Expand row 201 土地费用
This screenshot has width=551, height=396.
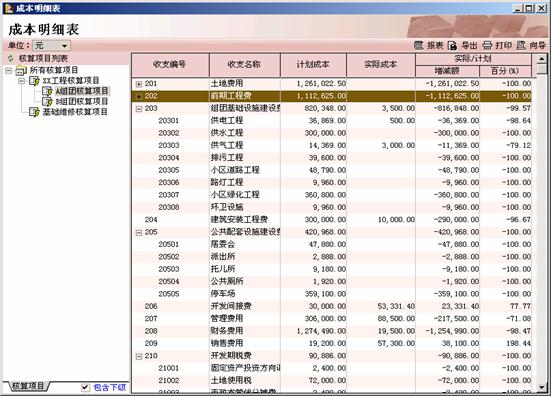point(139,84)
